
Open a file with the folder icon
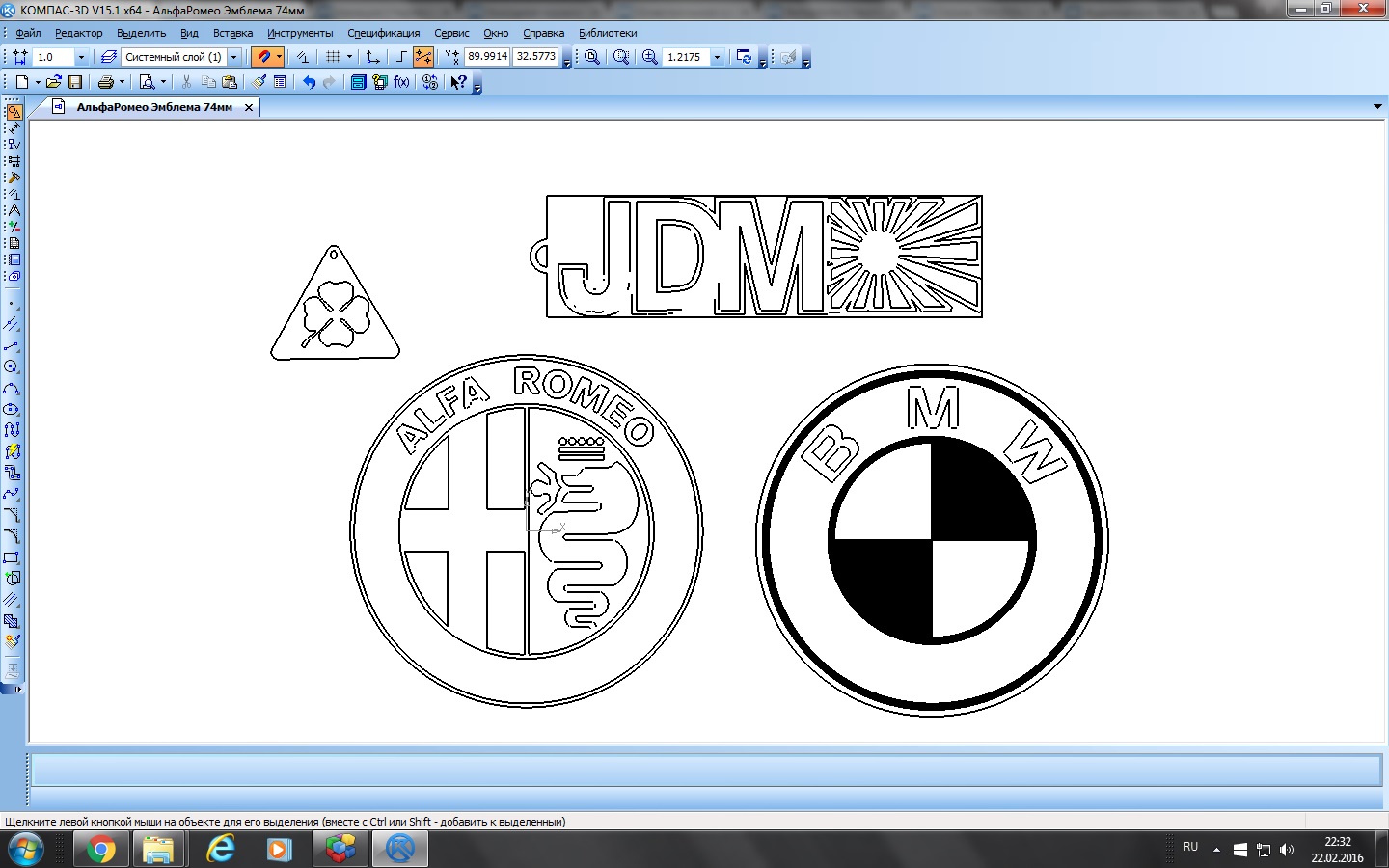pos(54,82)
